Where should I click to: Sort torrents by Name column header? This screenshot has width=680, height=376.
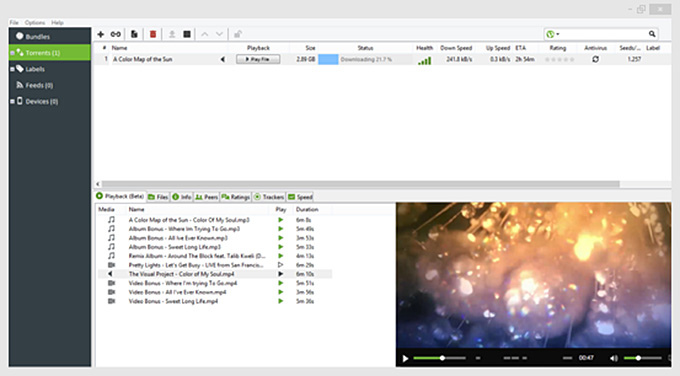tap(119, 48)
